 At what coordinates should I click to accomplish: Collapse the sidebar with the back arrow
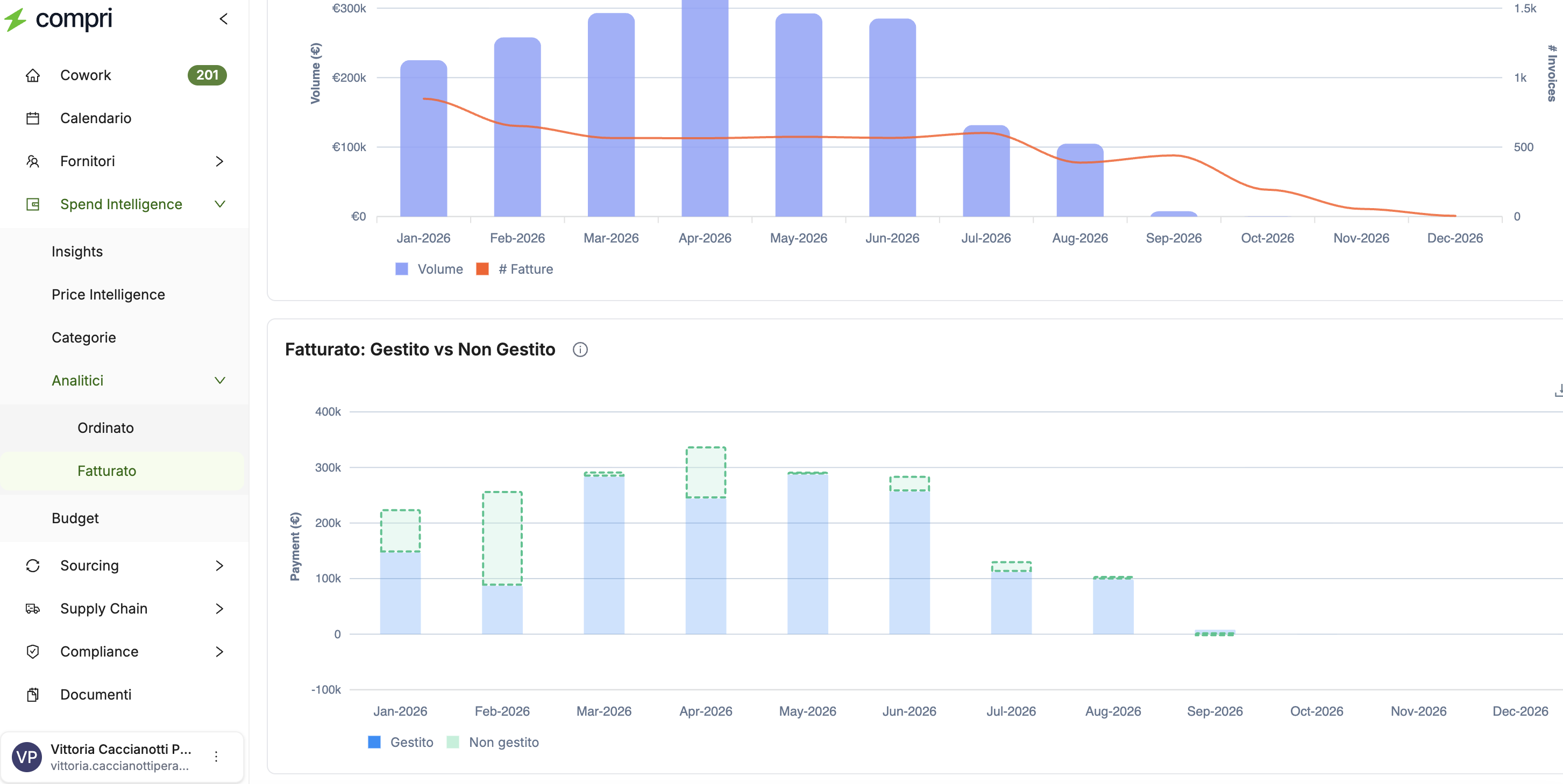point(223,19)
